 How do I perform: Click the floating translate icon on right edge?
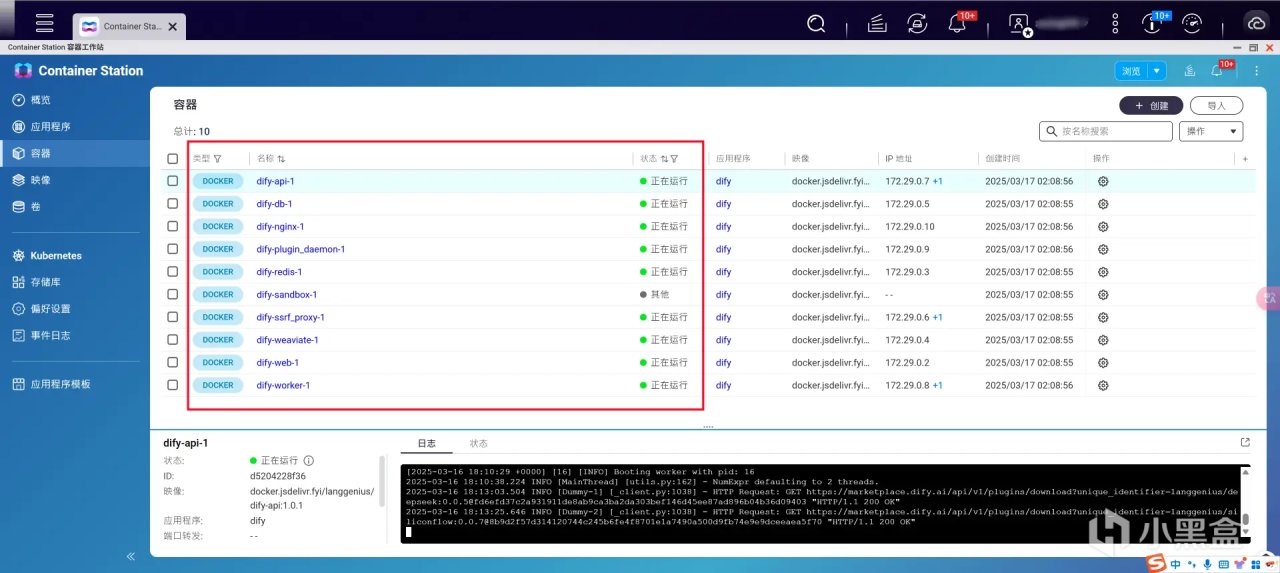(1267, 298)
